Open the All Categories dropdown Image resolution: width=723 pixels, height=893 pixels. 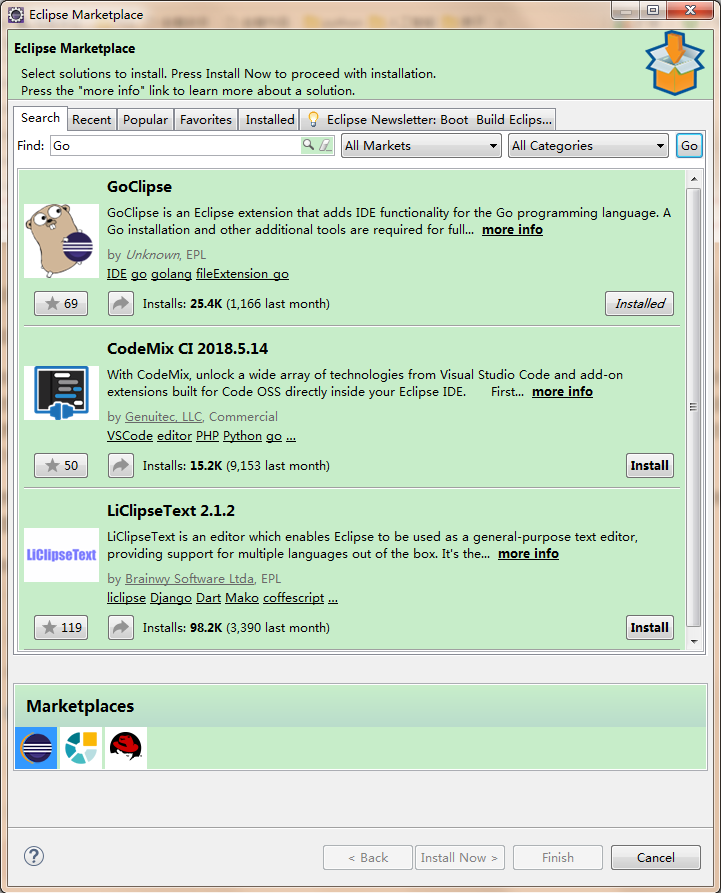[x=588, y=146]
